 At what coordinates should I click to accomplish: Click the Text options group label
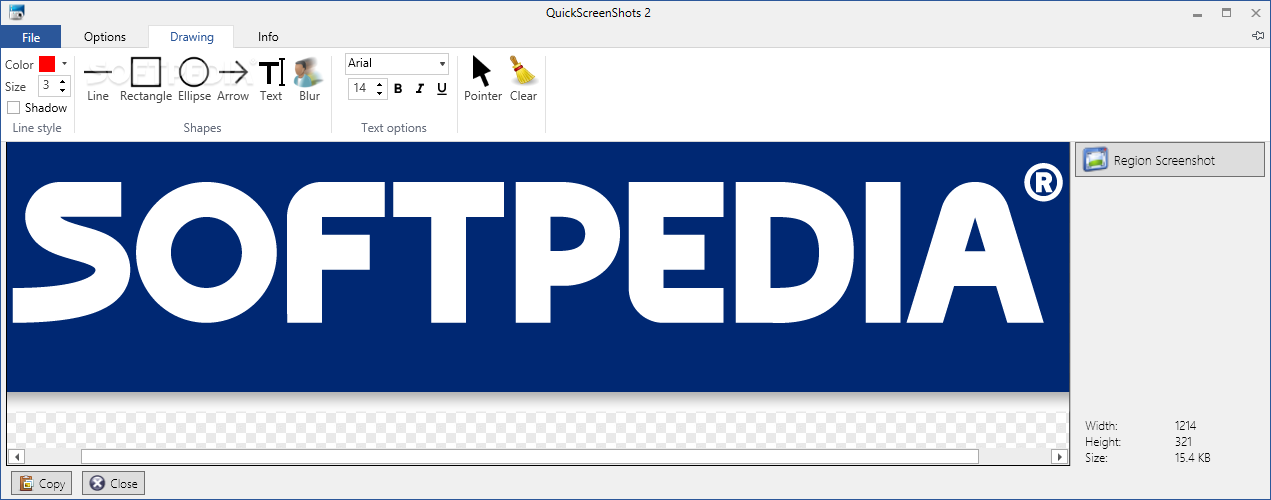click(x=394, y=128)
